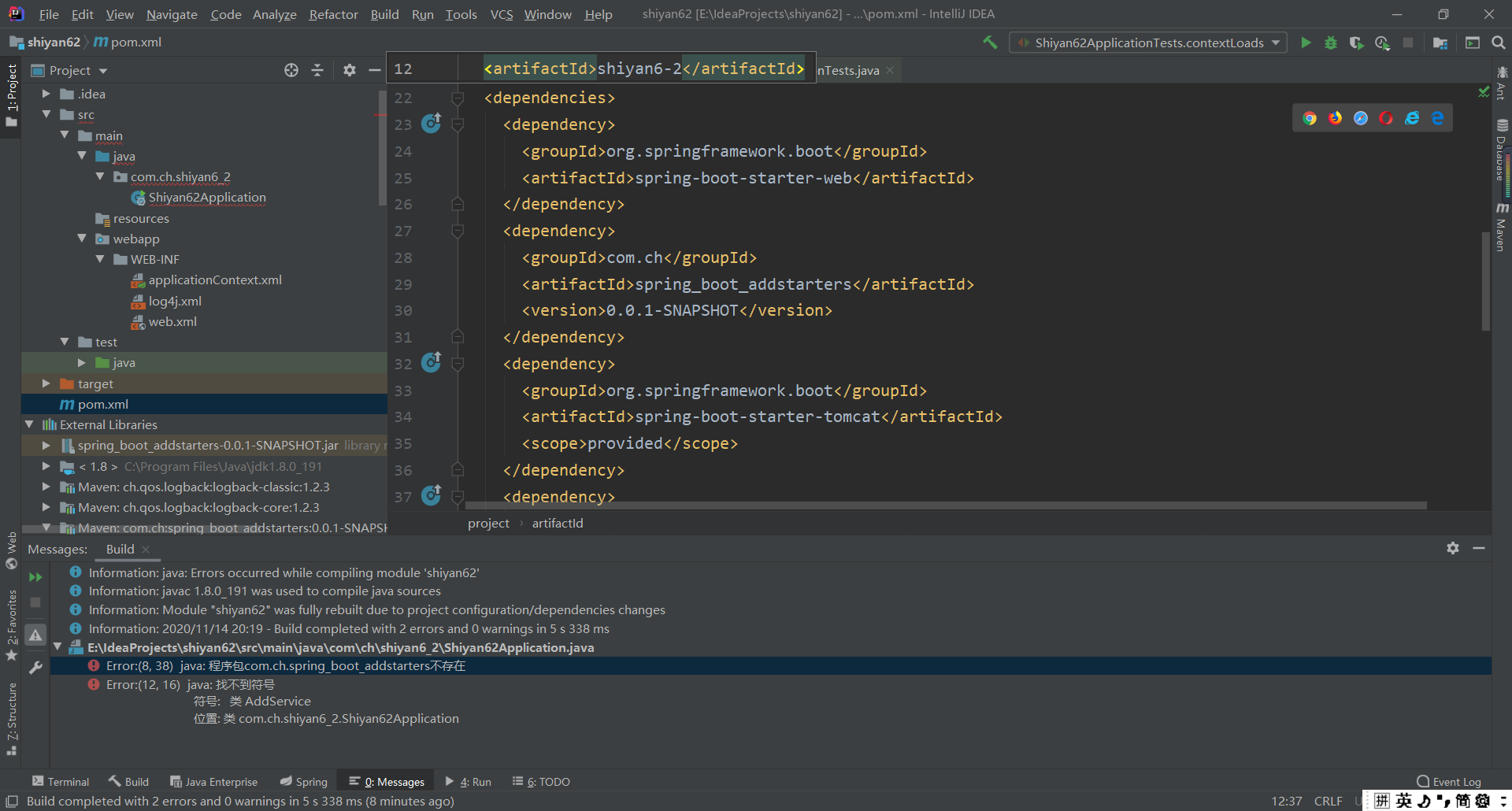Open pom.xml in Edge browser

1438,118
